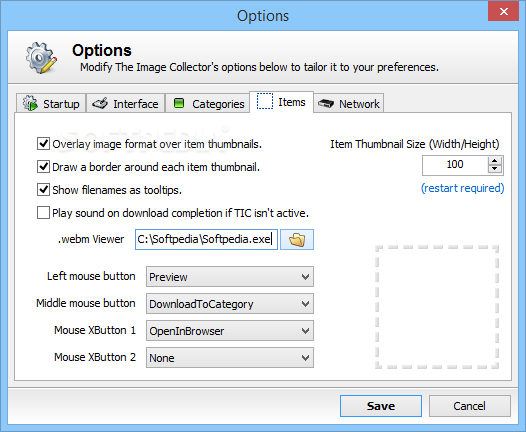Increase thumbnail size with up arrow

[495, 161]
